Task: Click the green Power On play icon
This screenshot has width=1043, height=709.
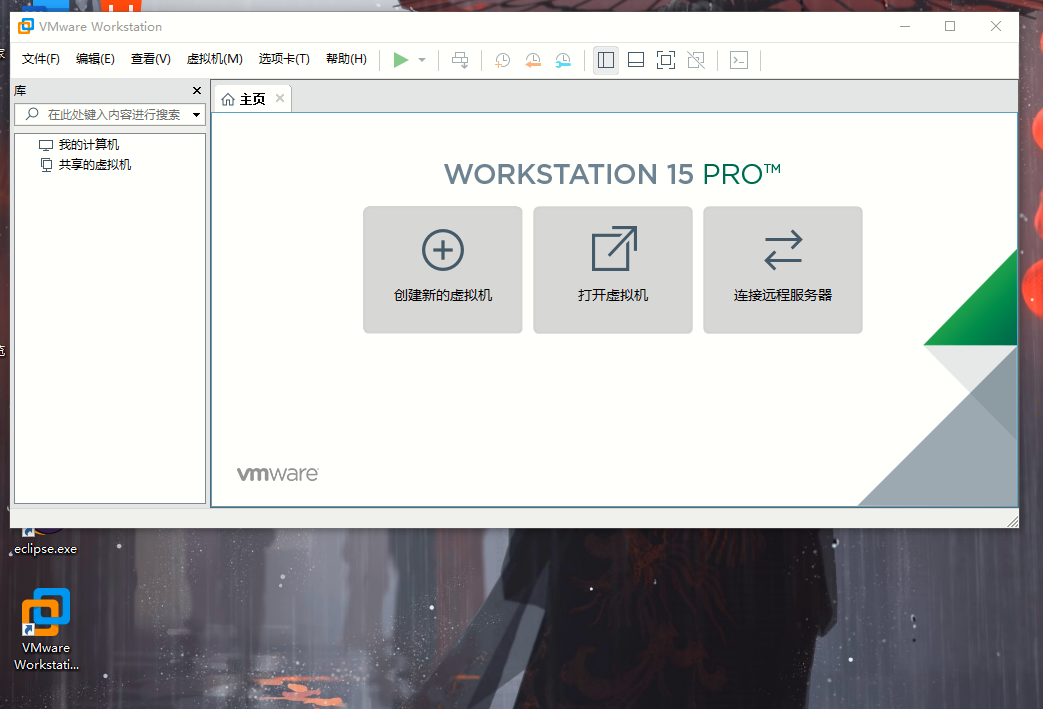Action: pyautogui.click(x=400, y=60)
